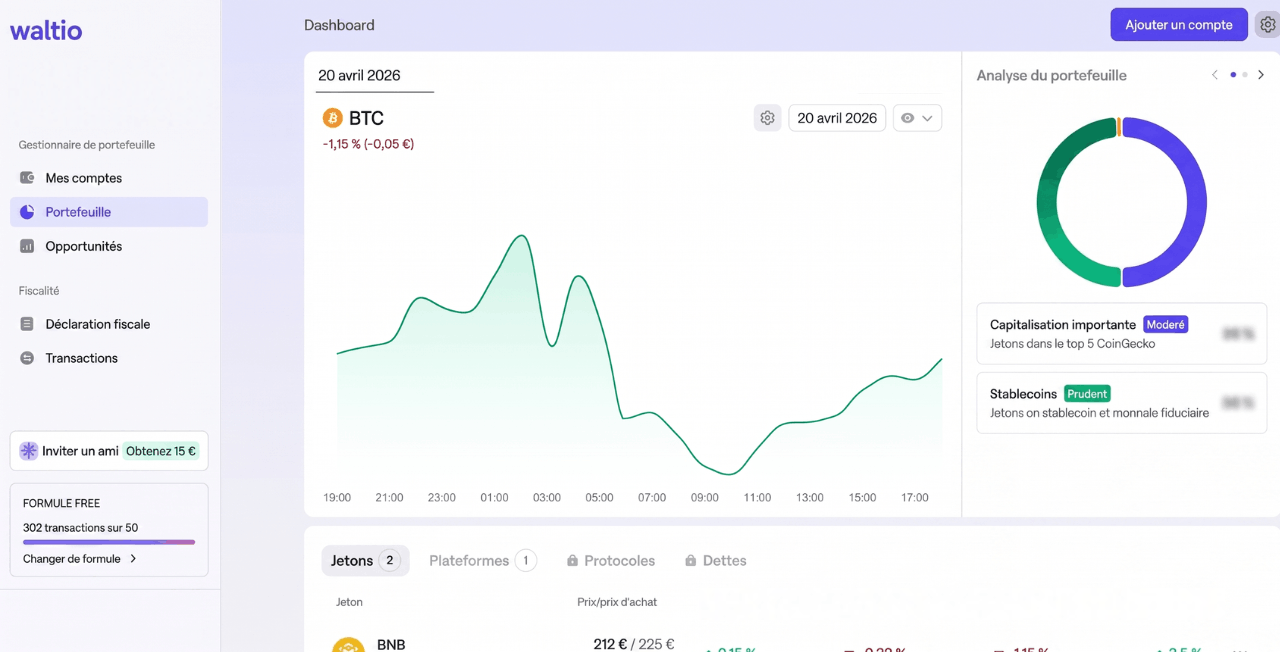Toggle the eye visibility dropdown
Image resolution: width=1280 pixels, height=652 pixels.
[x=917, y=118]
